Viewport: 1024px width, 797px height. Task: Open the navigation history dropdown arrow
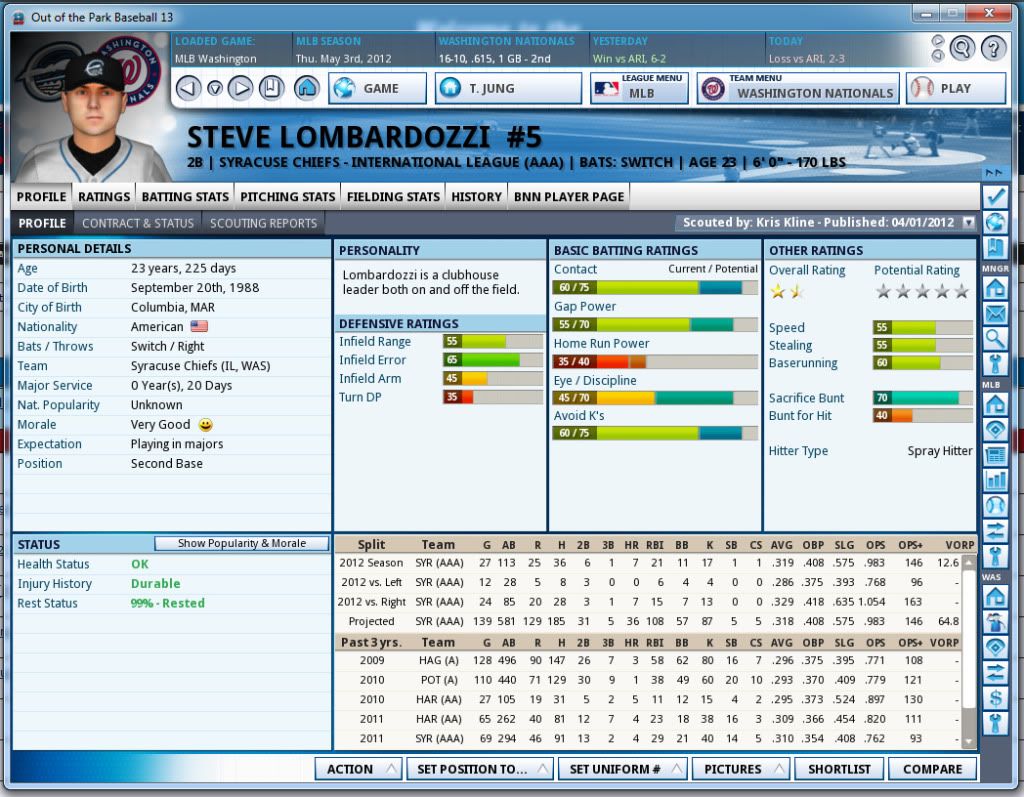(215, 88)
